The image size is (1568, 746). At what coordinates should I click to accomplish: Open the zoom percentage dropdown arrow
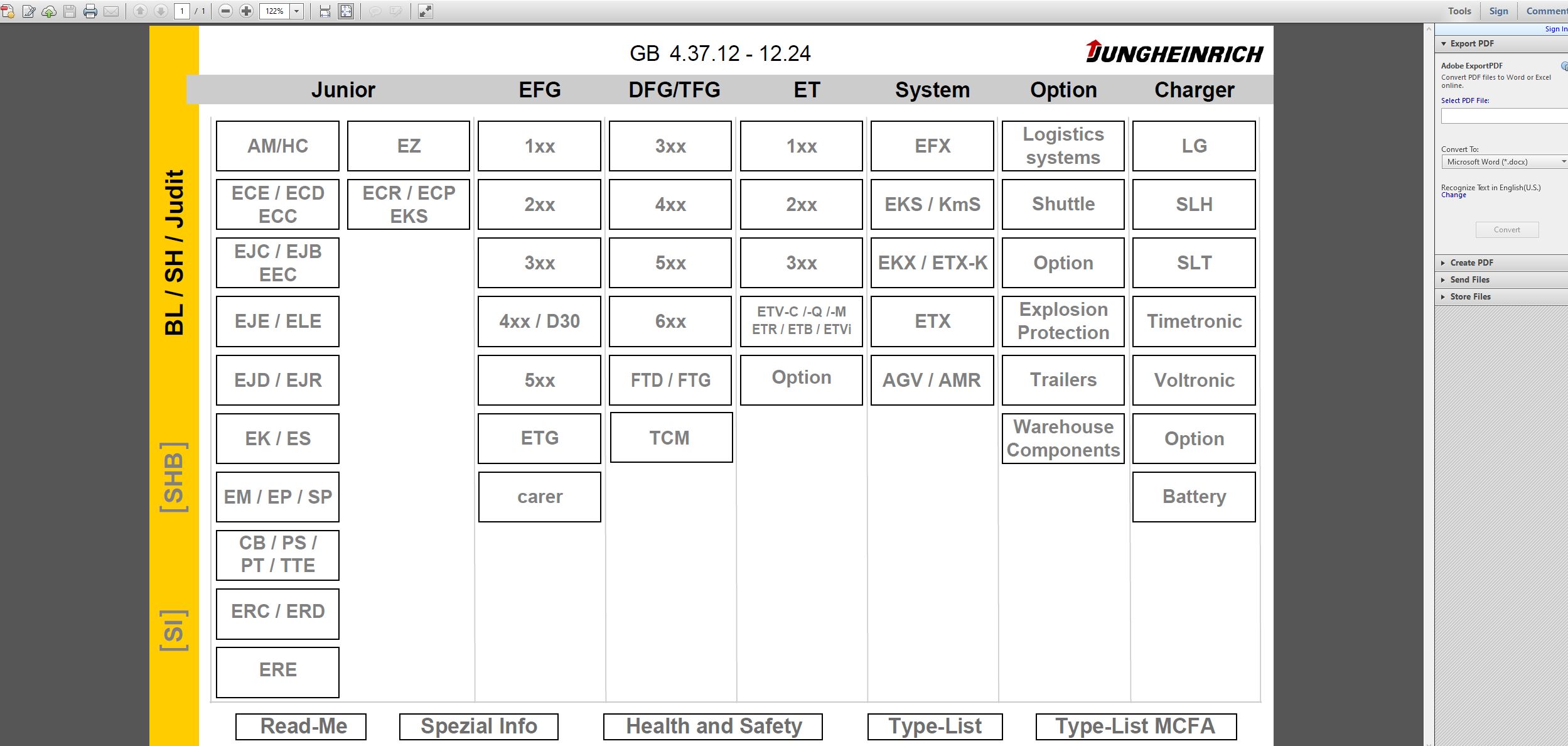click(297, 11)
